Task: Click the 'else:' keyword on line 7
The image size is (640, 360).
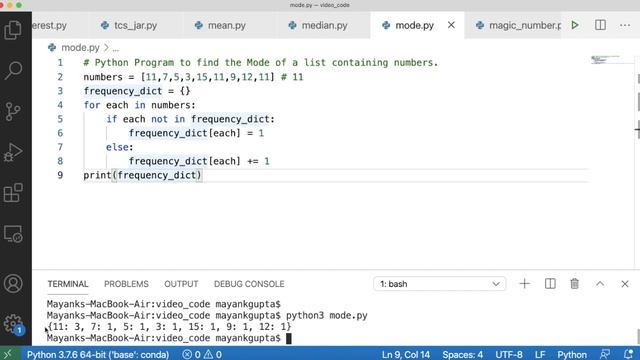Action: tap(120, 147)
